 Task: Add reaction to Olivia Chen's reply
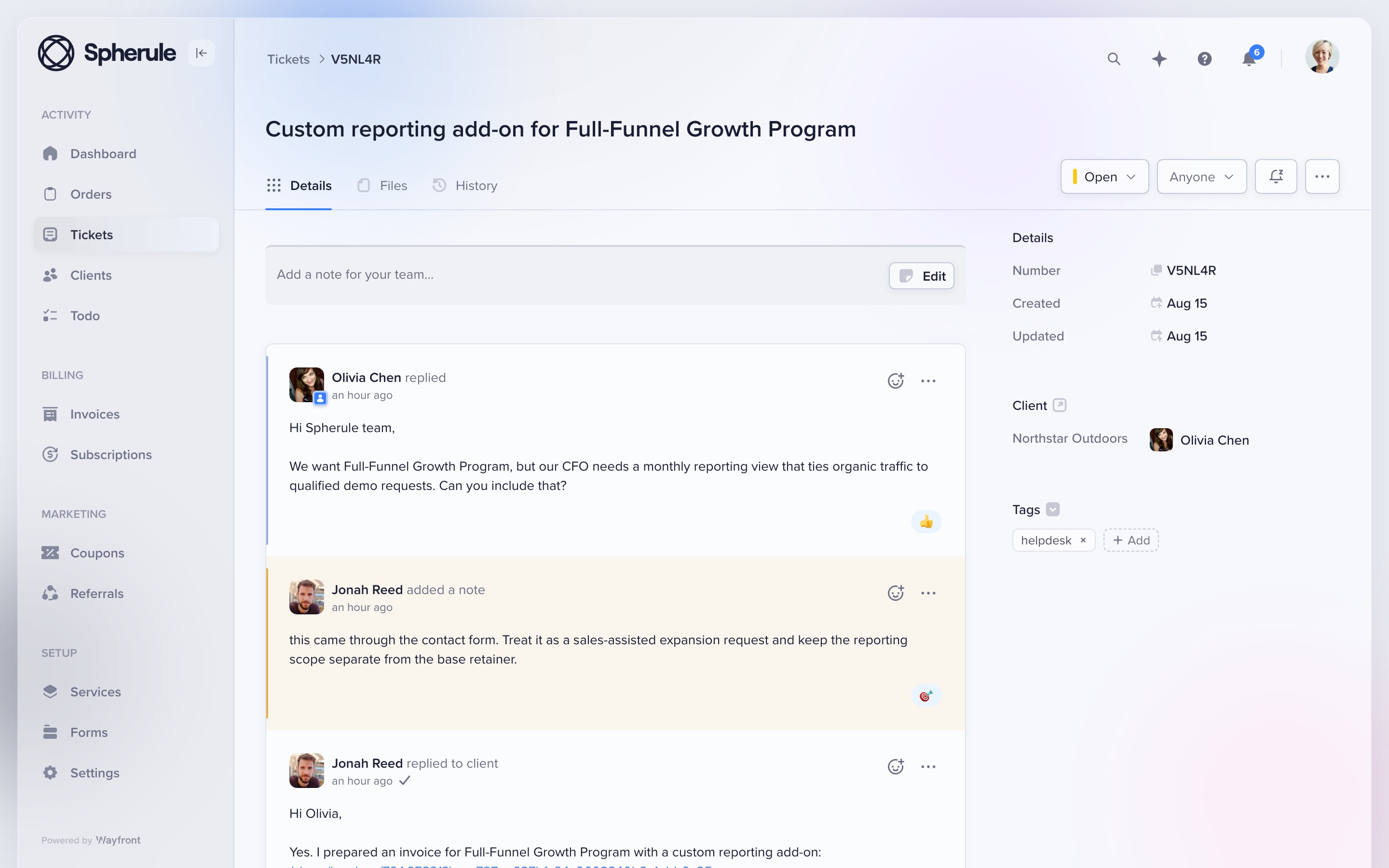(x=896, y=380)
